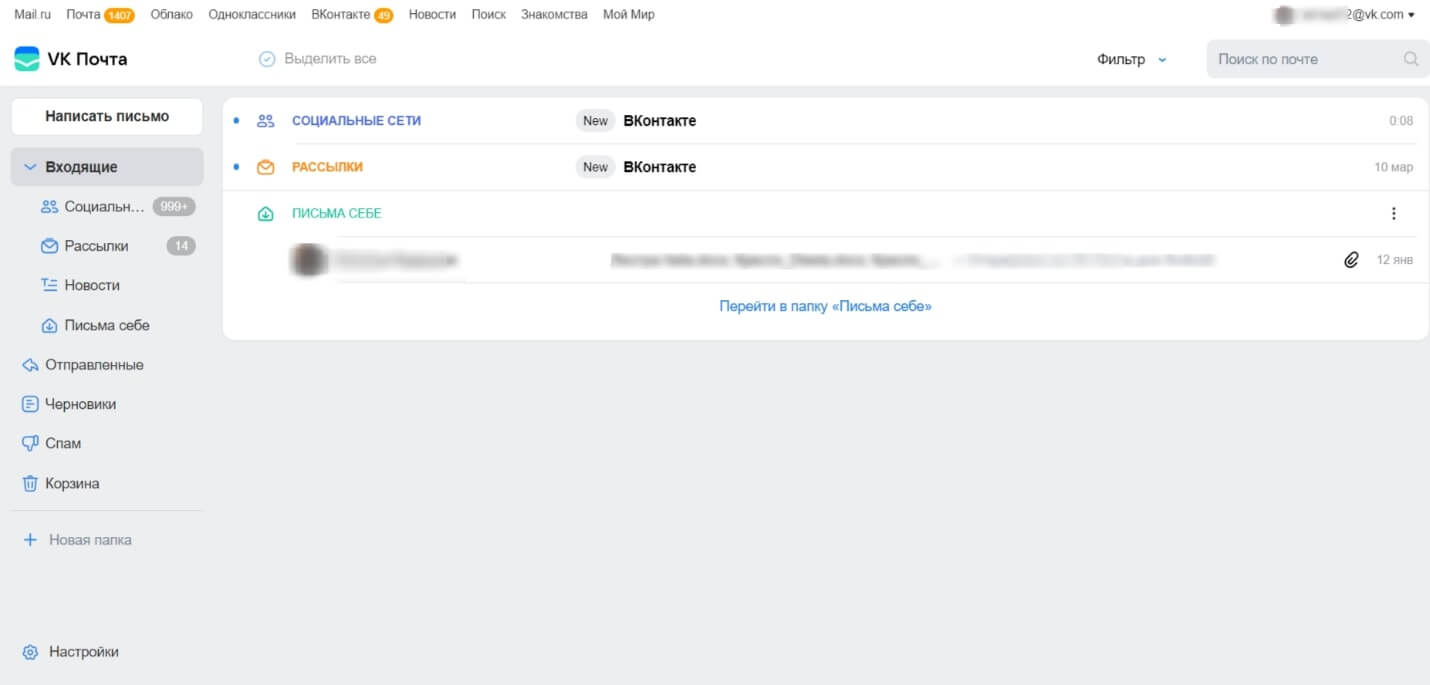Image resolution: width=1430 pixels, height=685 pixels.
Task: Click the Написать письмо button
Action: click(107, 116)
